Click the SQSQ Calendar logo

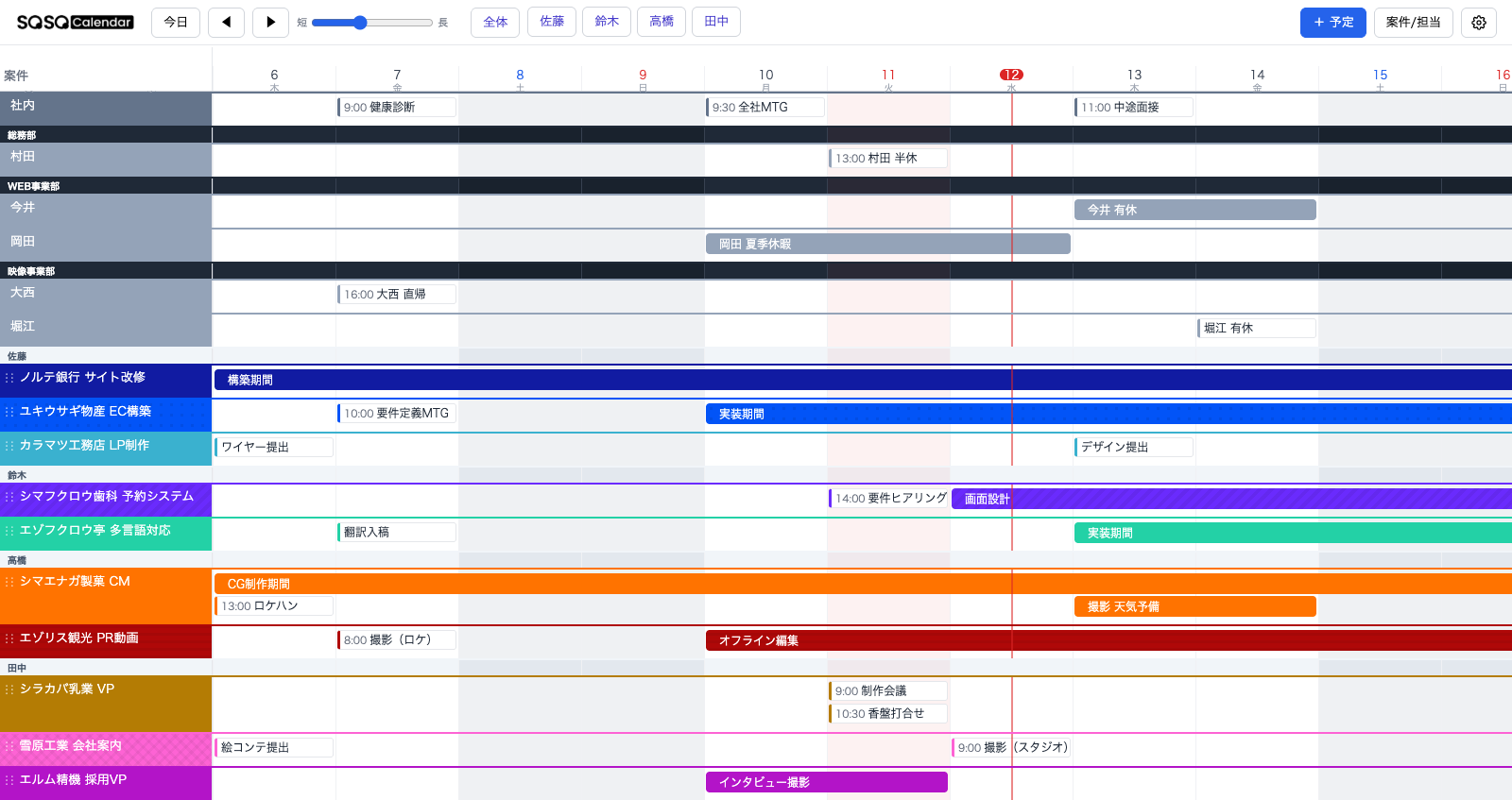point(75,22)
